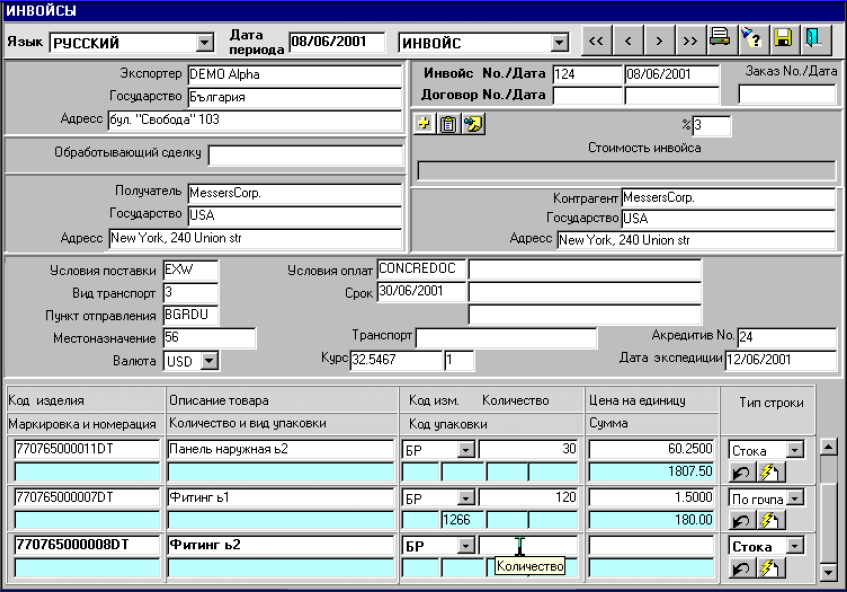Image resolution: width=847 pixels, height=592 pixels.
Task: Click Пункт отправления field BGRDU
Action: click(191, 315)
